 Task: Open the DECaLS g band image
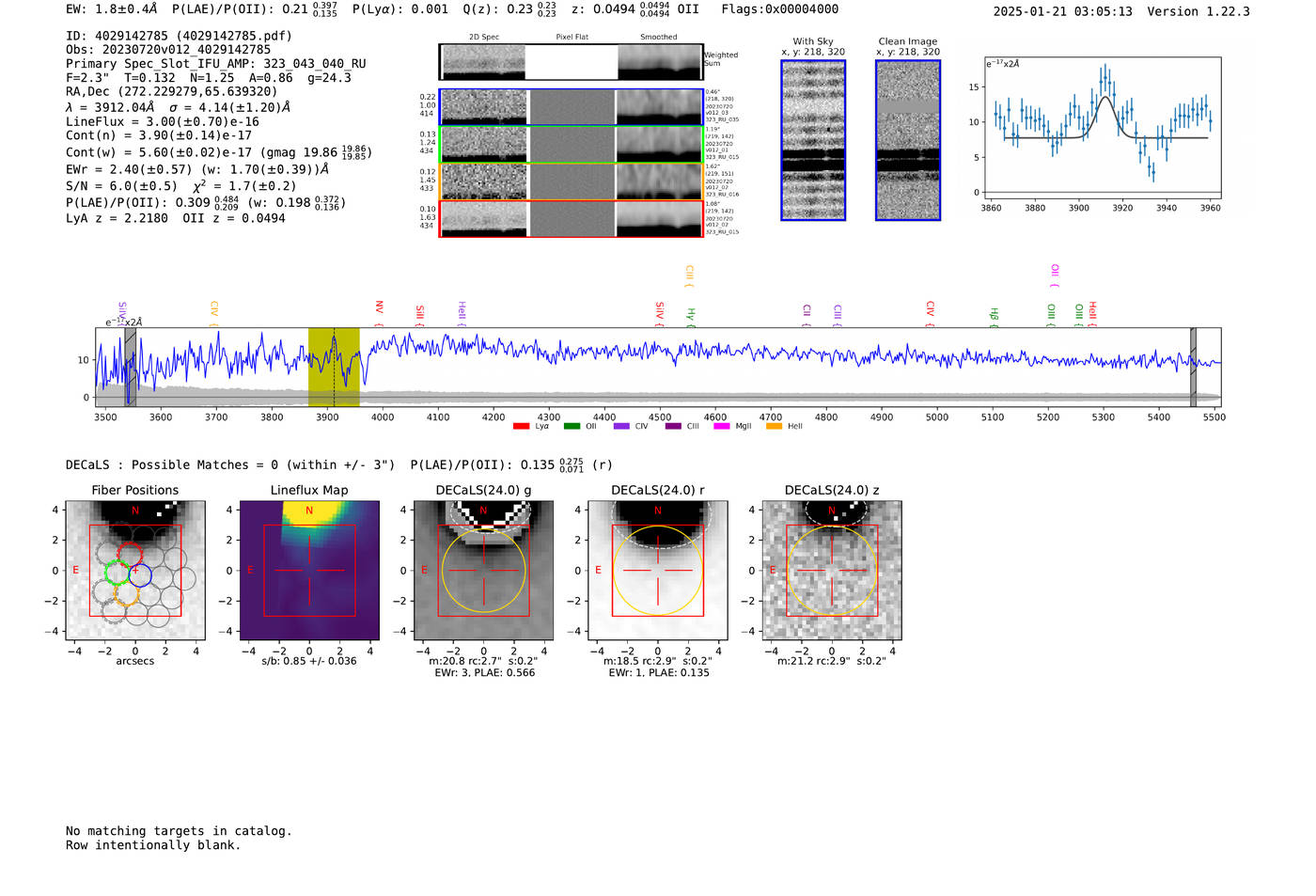(484, 570)
